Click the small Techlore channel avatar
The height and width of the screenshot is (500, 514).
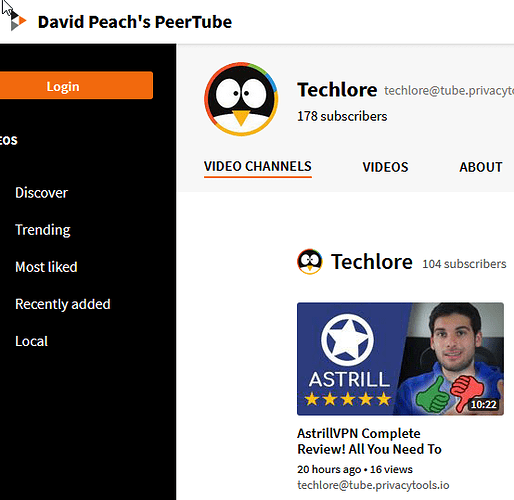(x=310, y=262)
